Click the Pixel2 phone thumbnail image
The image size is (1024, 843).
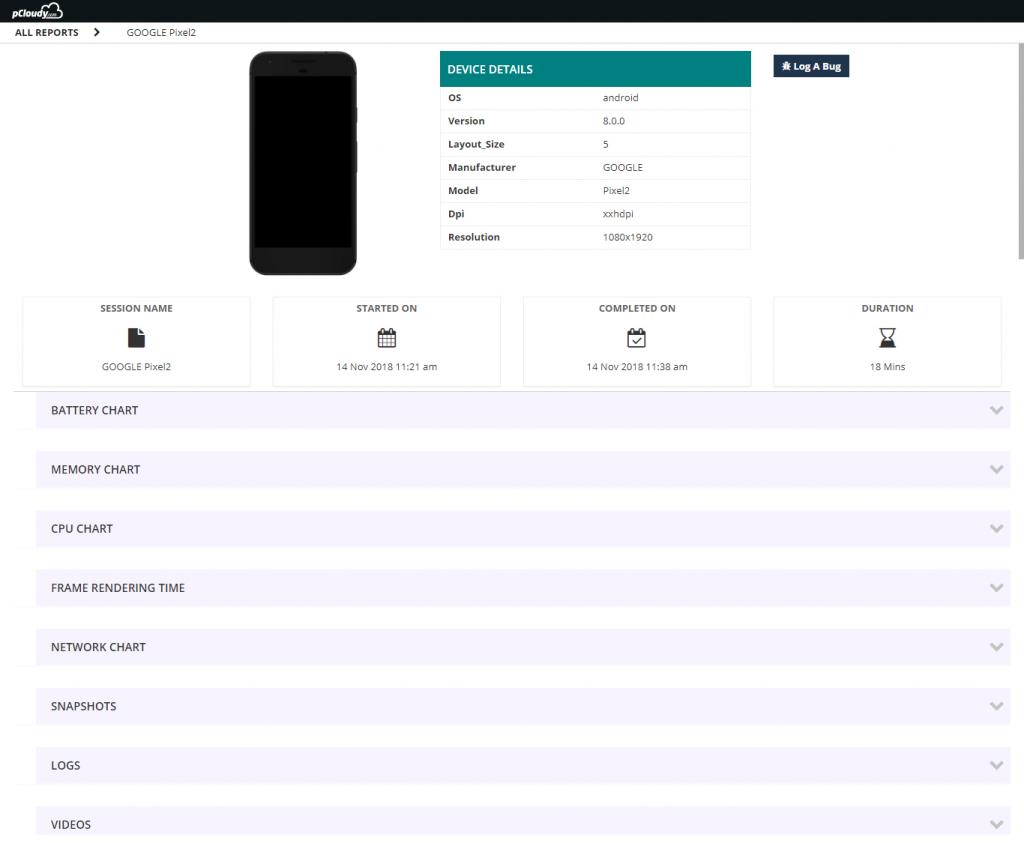click(303, 163)
